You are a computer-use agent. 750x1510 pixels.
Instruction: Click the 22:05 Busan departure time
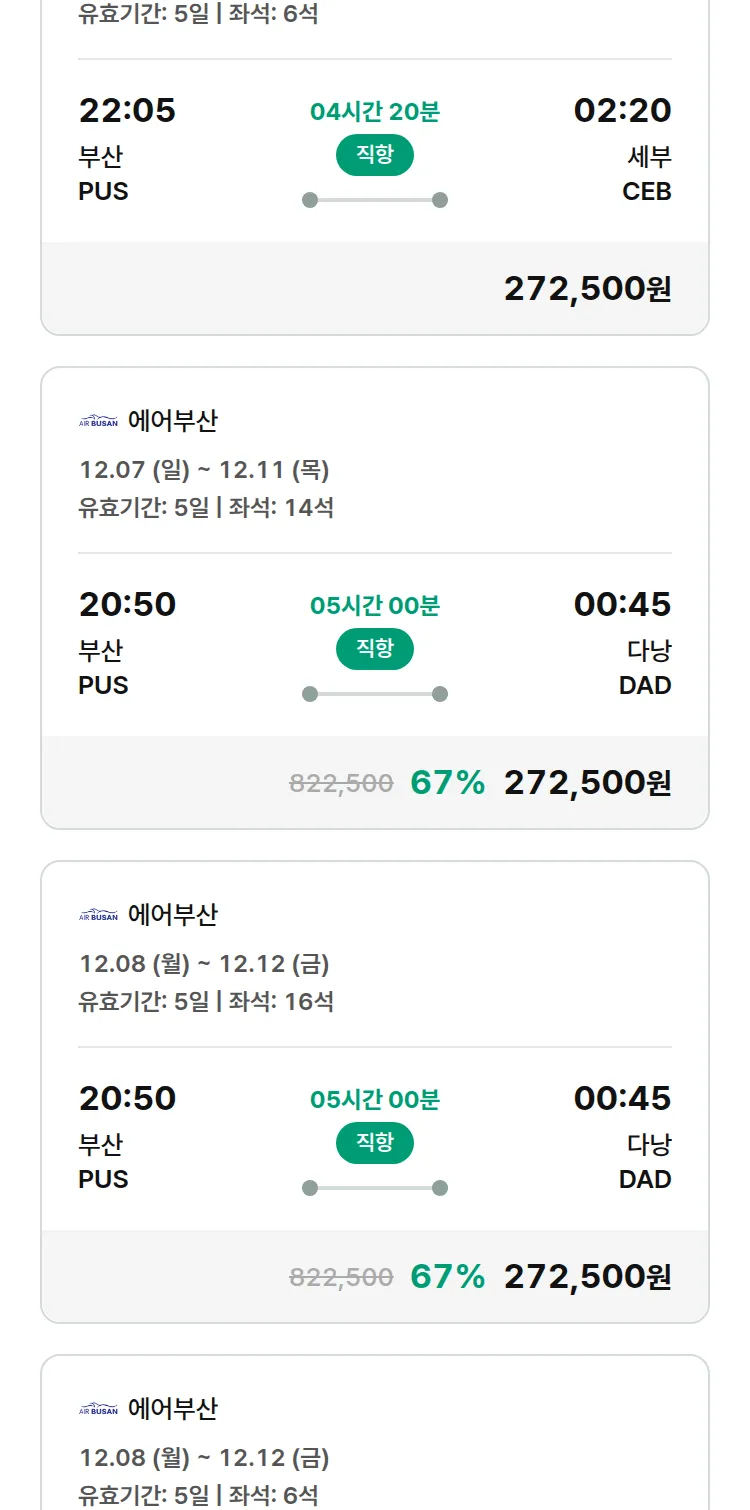(127, 111)
